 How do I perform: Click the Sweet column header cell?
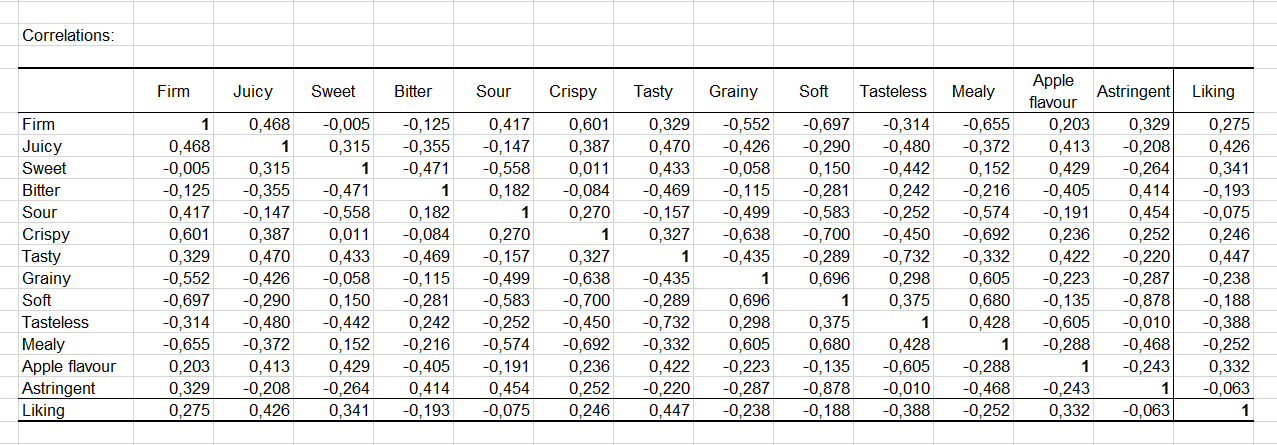pyautogui.click(x=333, y=91)
